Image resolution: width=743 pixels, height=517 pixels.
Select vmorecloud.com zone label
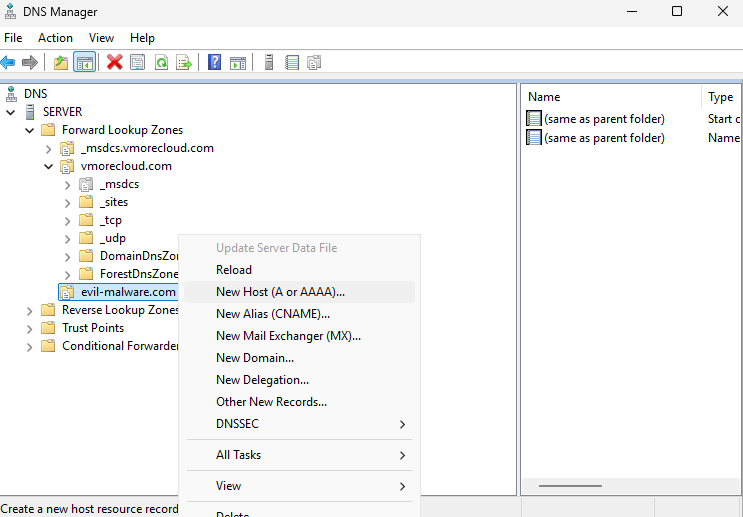tap(126, 166)
